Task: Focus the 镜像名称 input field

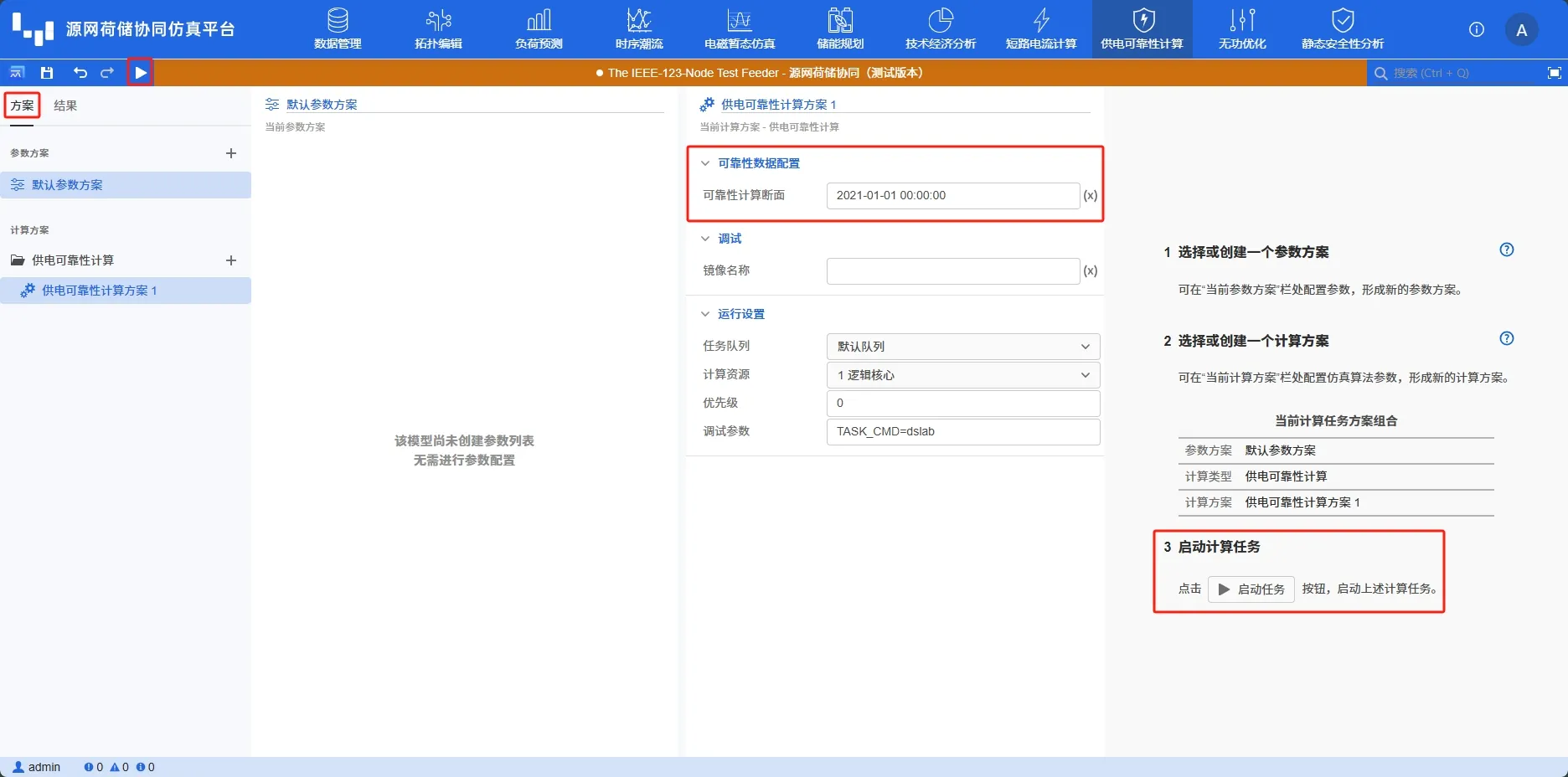Action: tap(953, 270)
